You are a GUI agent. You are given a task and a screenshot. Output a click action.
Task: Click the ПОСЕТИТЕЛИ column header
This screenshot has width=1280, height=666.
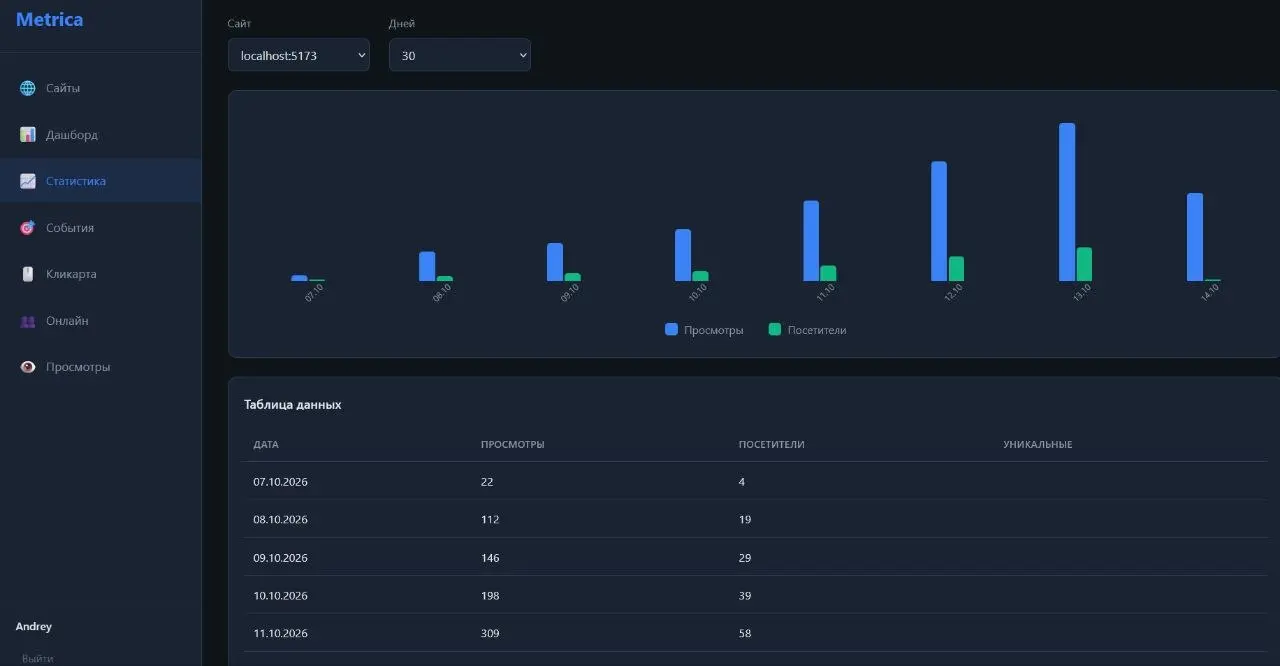[x=772, y=444]
